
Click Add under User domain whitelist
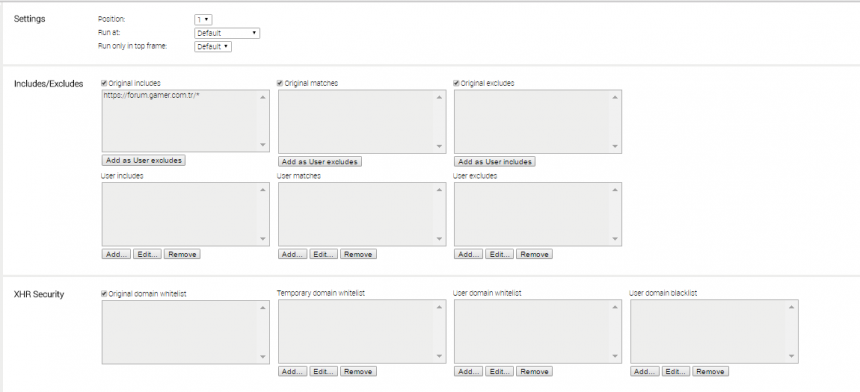(468, 372)
